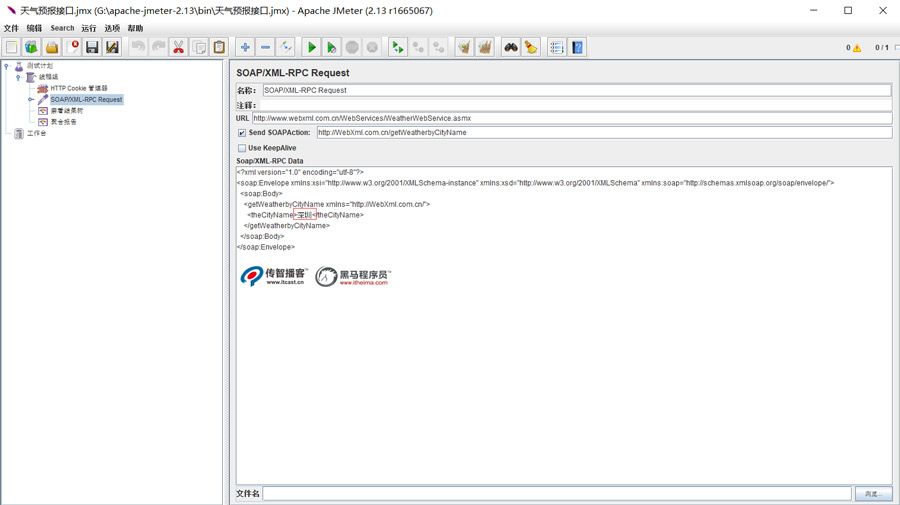Click the Open file folder icon
The width and height of the screenshot is (900, 505).
pyautogui.click(x=52, y=48)
